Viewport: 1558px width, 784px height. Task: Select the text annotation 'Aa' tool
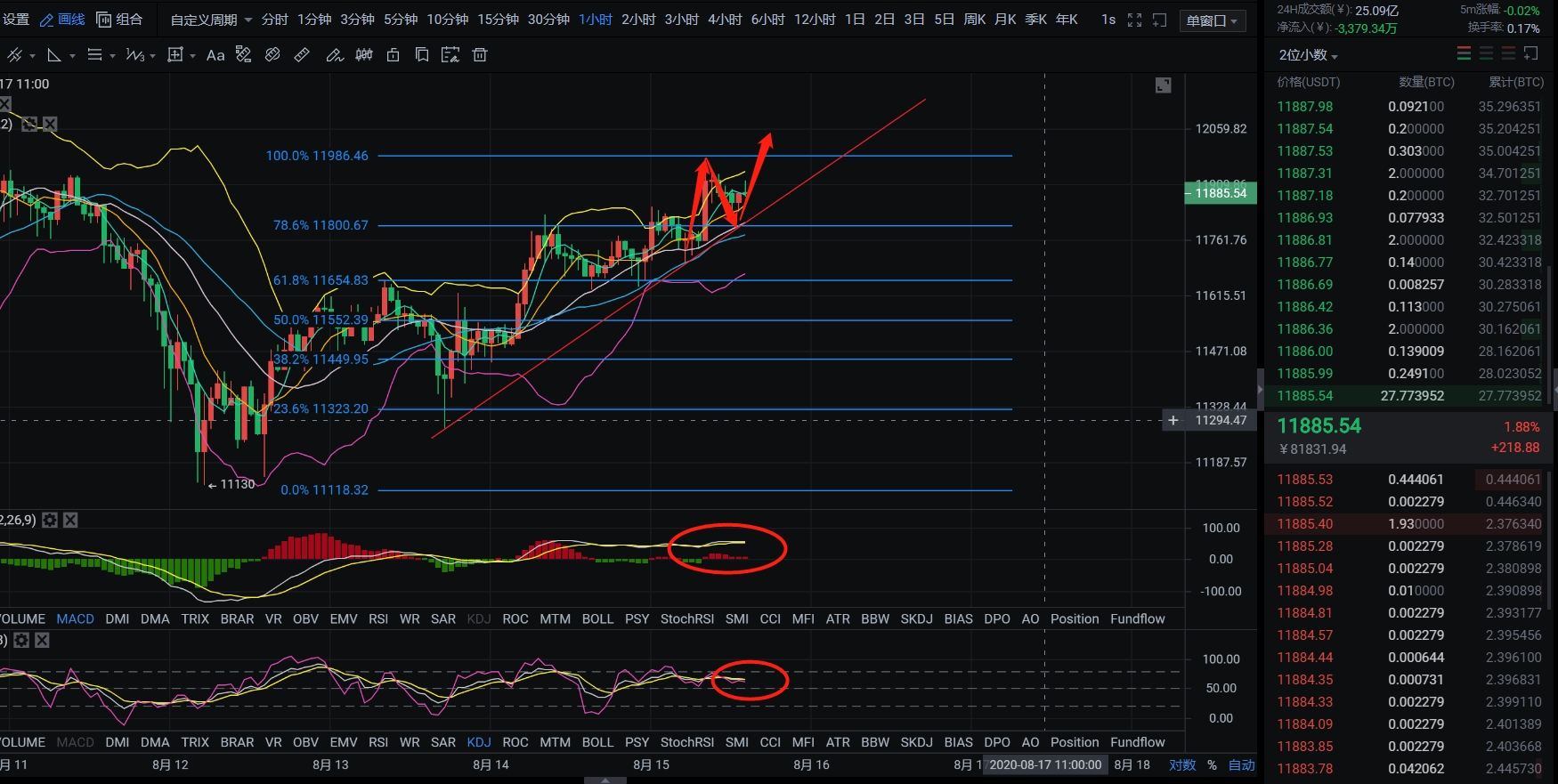click(215, 55)
